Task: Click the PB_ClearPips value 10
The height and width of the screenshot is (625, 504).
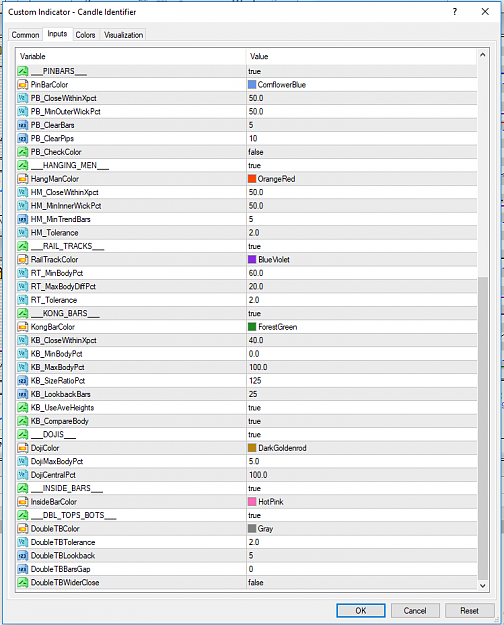Action: [253, 138]
